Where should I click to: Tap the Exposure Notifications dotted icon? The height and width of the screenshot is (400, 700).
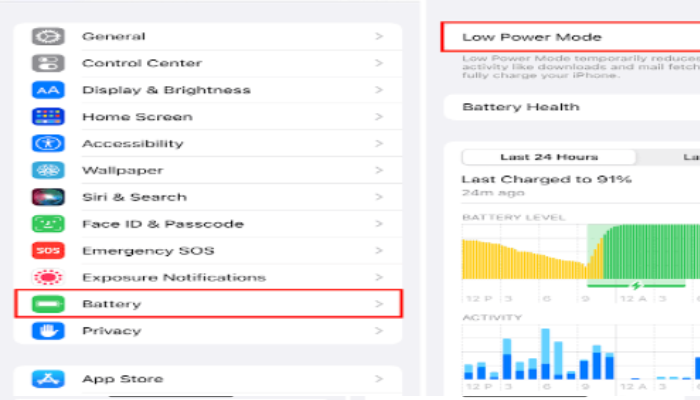pos(48,277)
